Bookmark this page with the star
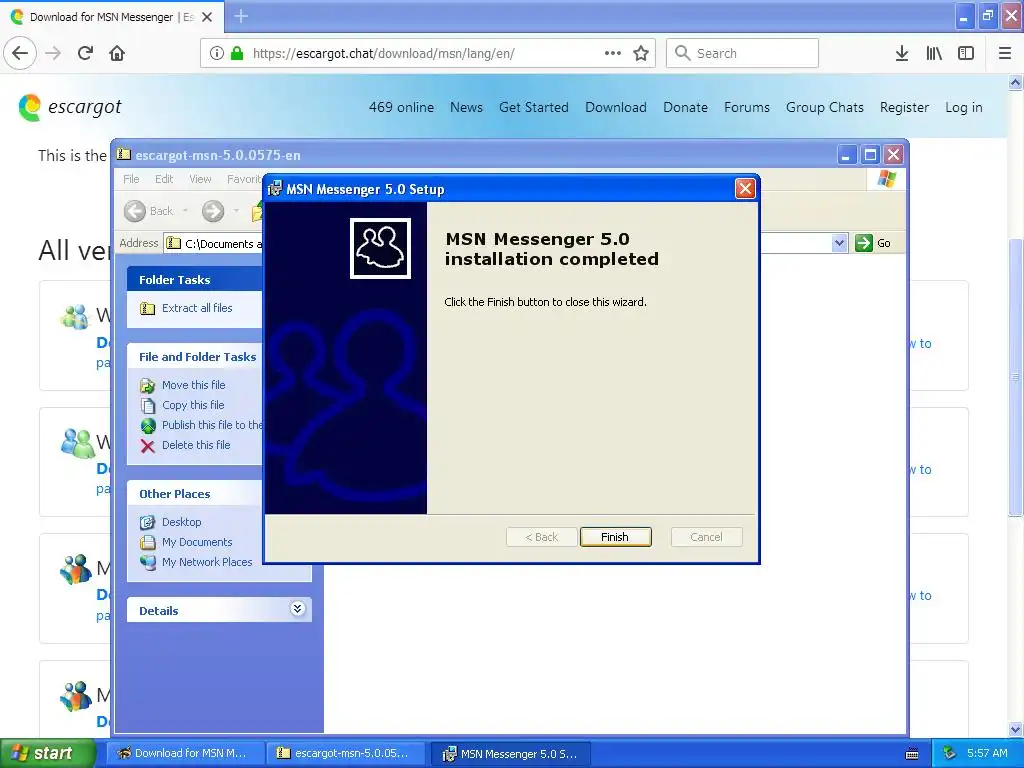Screen dimensions: 1024x768 click(641, 53)
